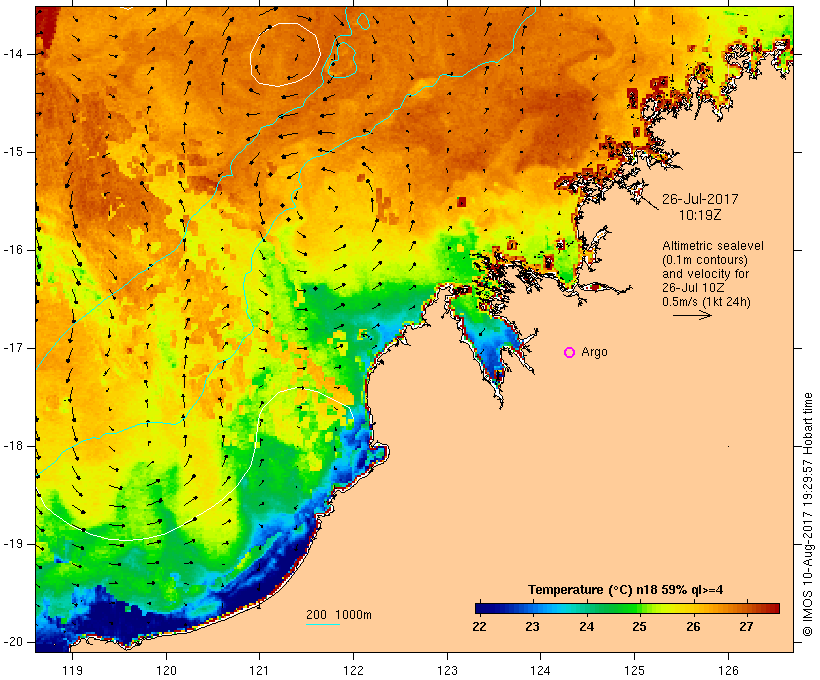Click the longitude label '126'
The height and width of the screenshot is (680, 820).
point(728,670)
